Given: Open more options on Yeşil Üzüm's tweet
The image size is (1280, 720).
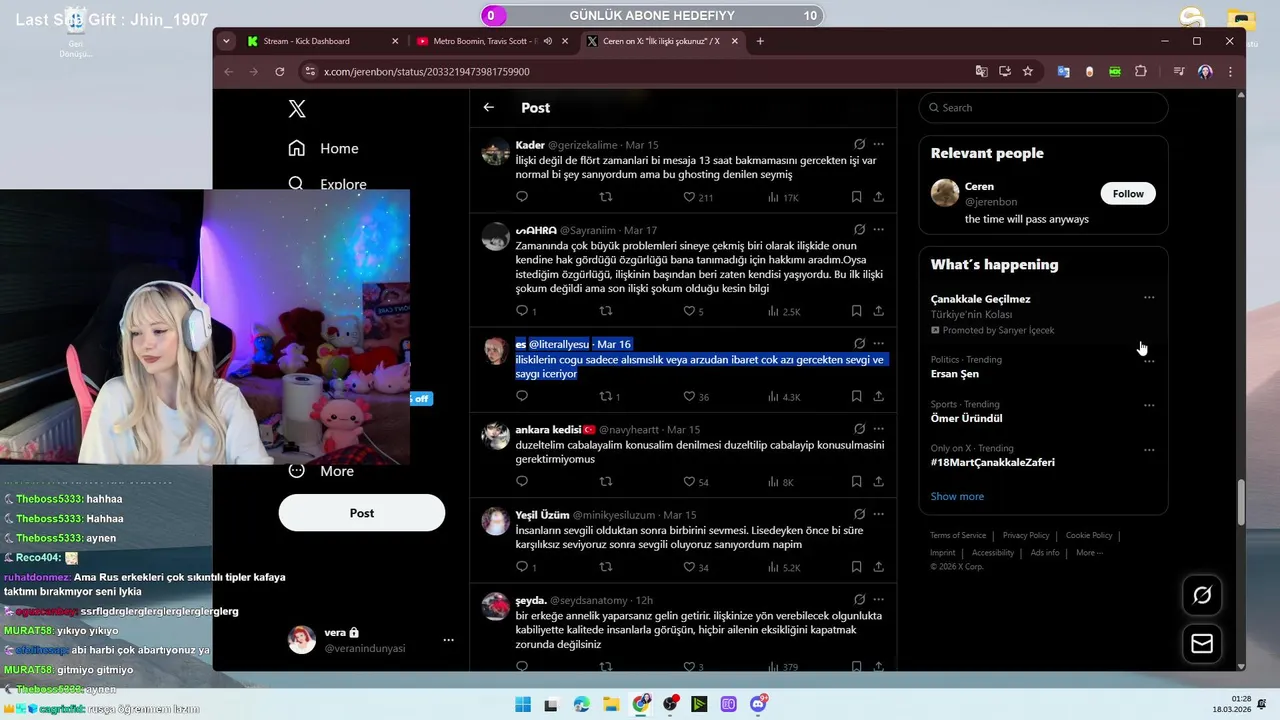Looking at the screenshot, I should 878,513.
